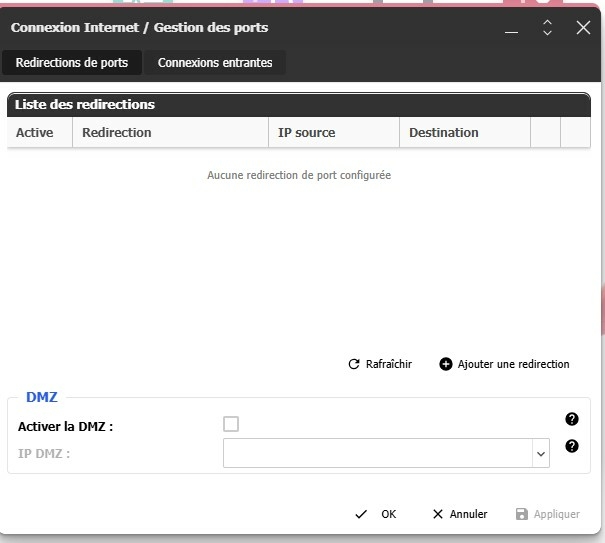Minimize the Gestion des ports window

coord(512,29)
